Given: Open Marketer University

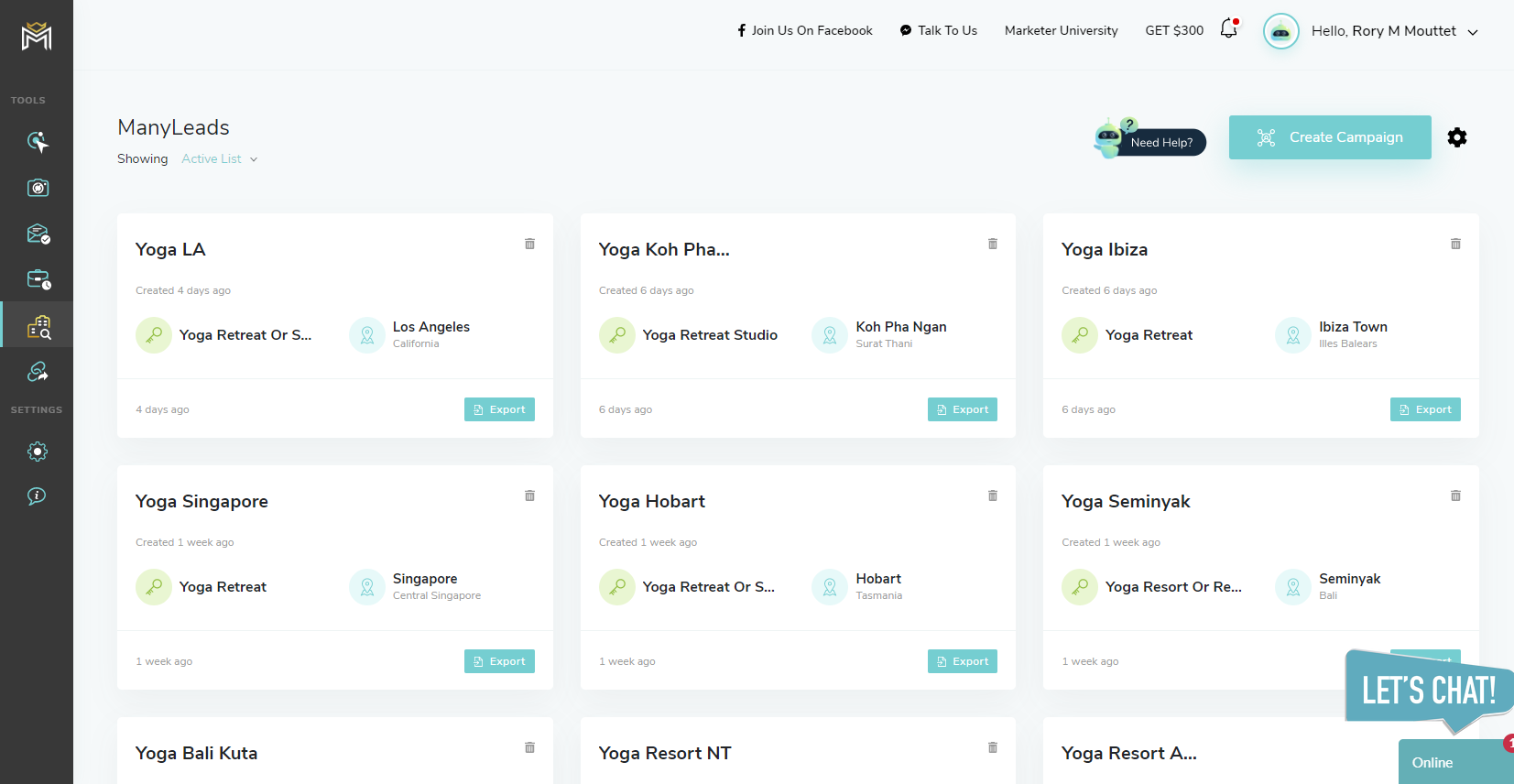Looking at the screenshot, I should tap(1062, 30).
